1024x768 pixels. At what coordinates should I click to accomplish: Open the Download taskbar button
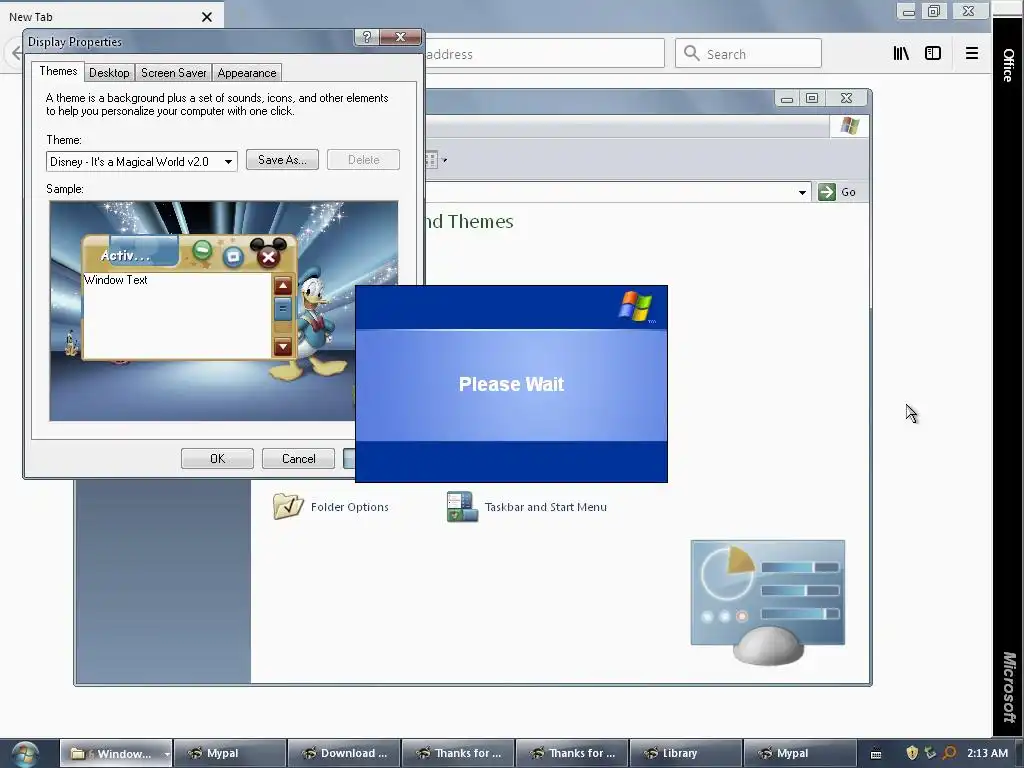pos(344,753)
